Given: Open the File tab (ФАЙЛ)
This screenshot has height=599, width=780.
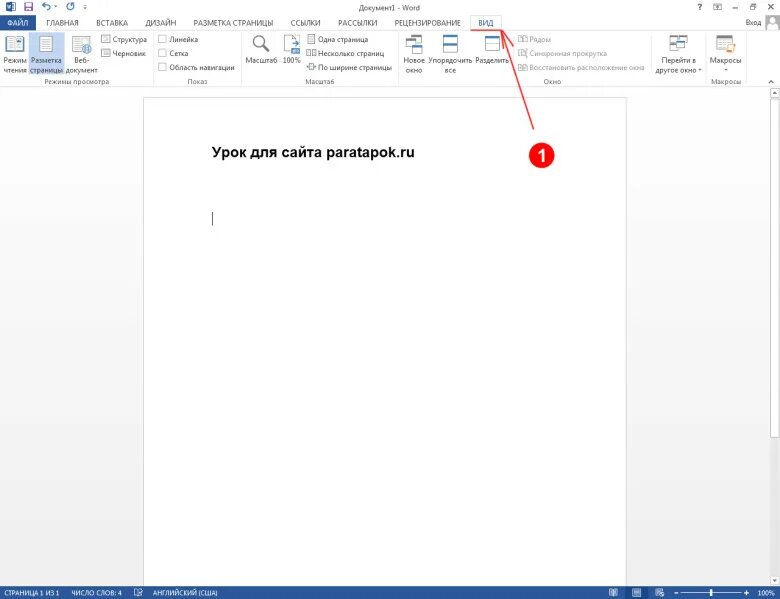Looking at the screenshot, I should pyautogui.click(x=18, y=23).
